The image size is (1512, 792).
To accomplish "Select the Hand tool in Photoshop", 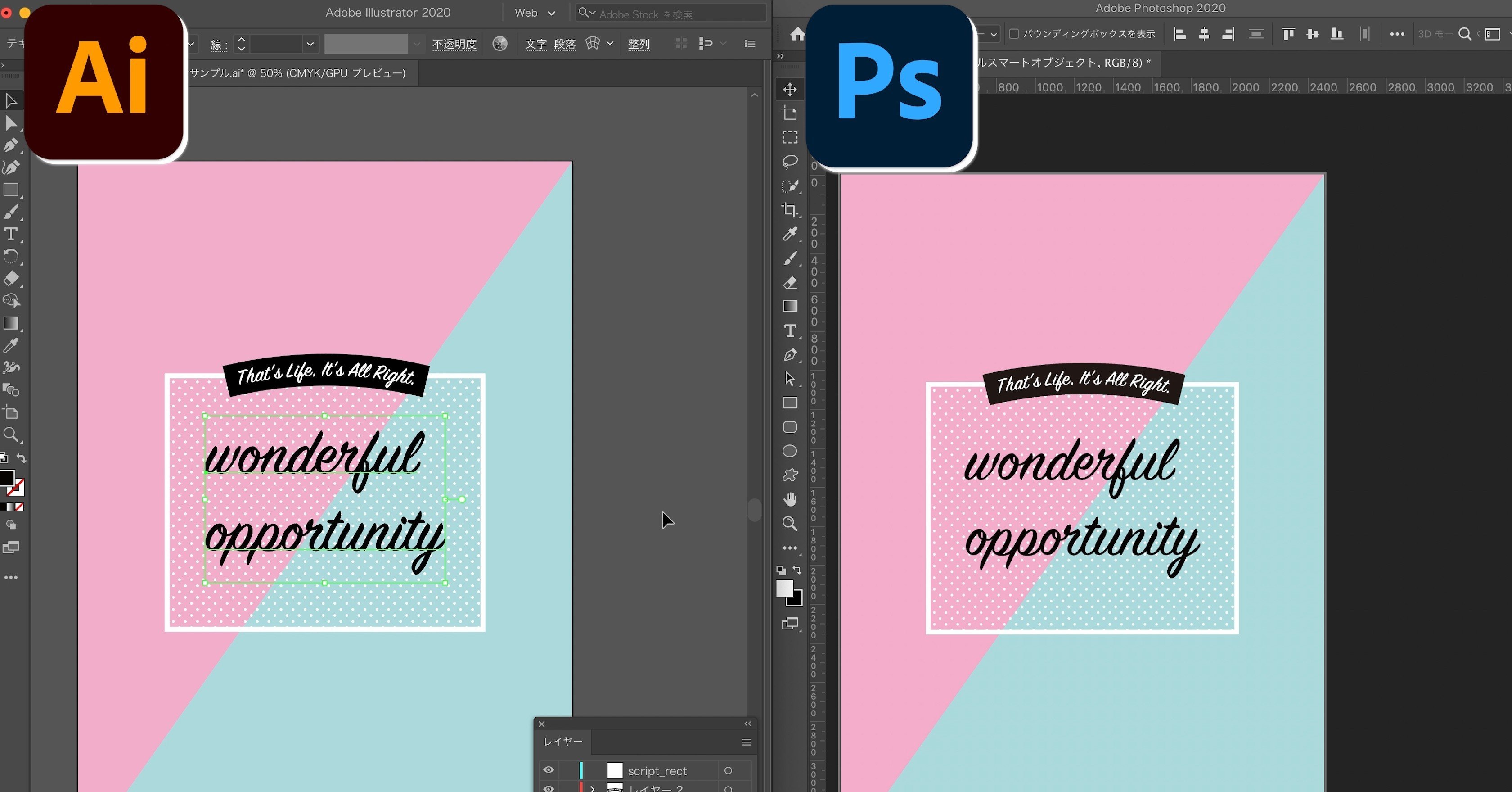I will point(790,499).
